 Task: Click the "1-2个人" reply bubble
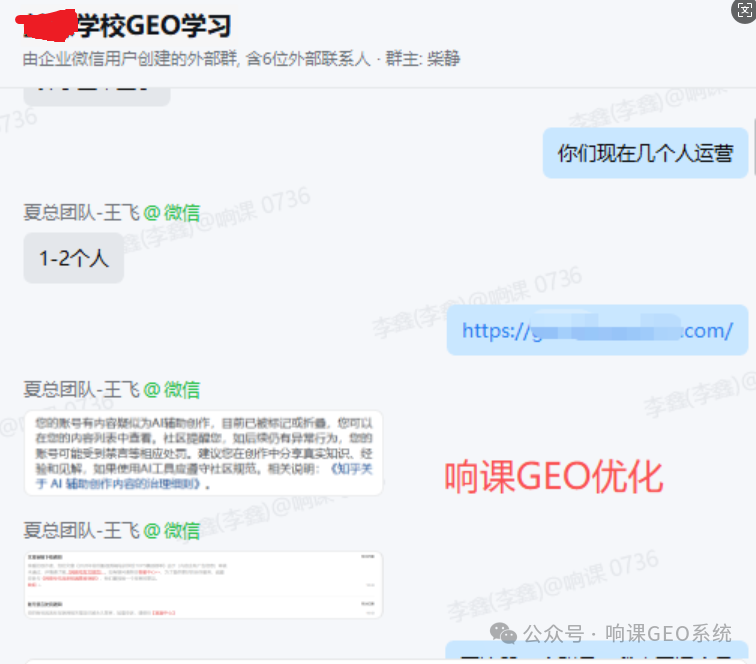[x=74, y=258]
